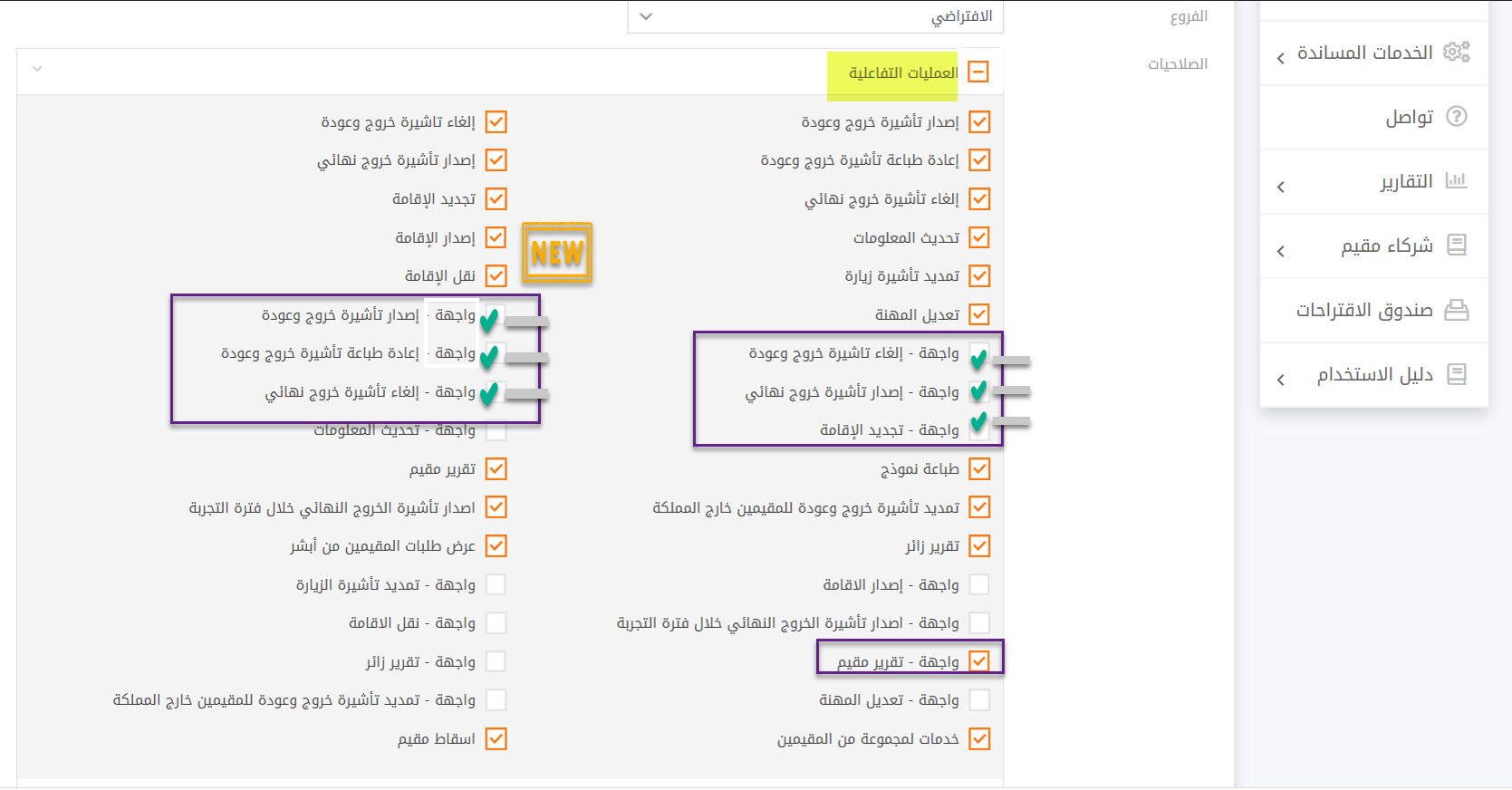Click the gear icon beside الخدمات المساندة
Screen dimensions: 1512x790
[1456, 52]
